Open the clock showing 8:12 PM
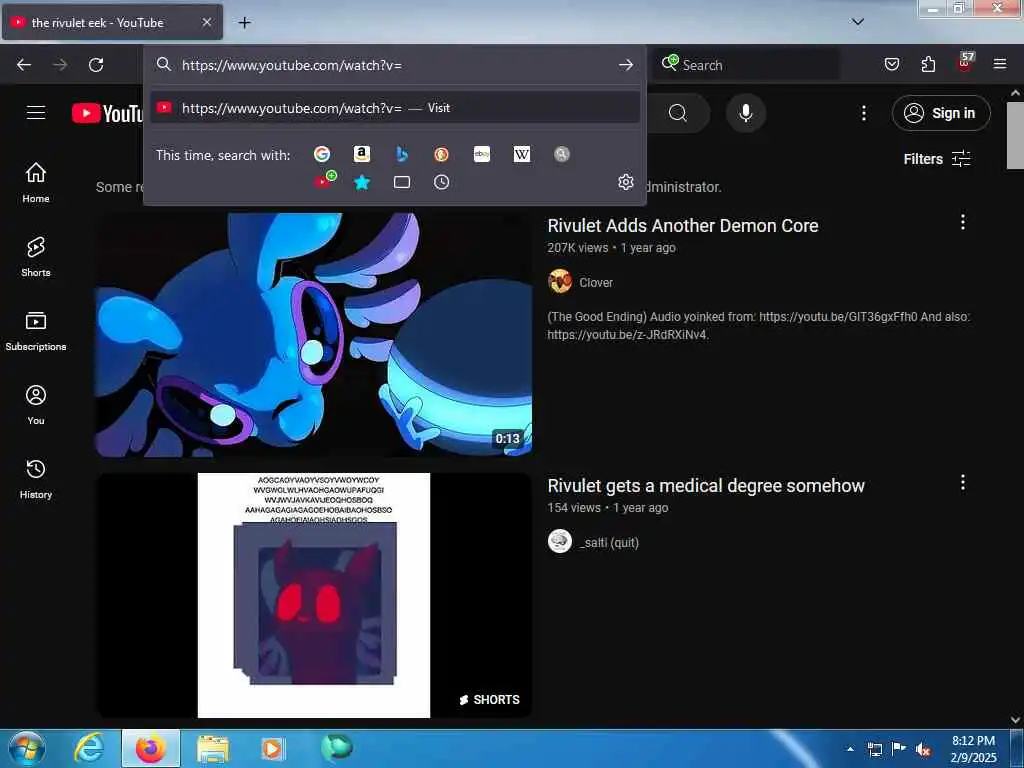This screenshot has height=768, width=1024. (x=973, y=749)
